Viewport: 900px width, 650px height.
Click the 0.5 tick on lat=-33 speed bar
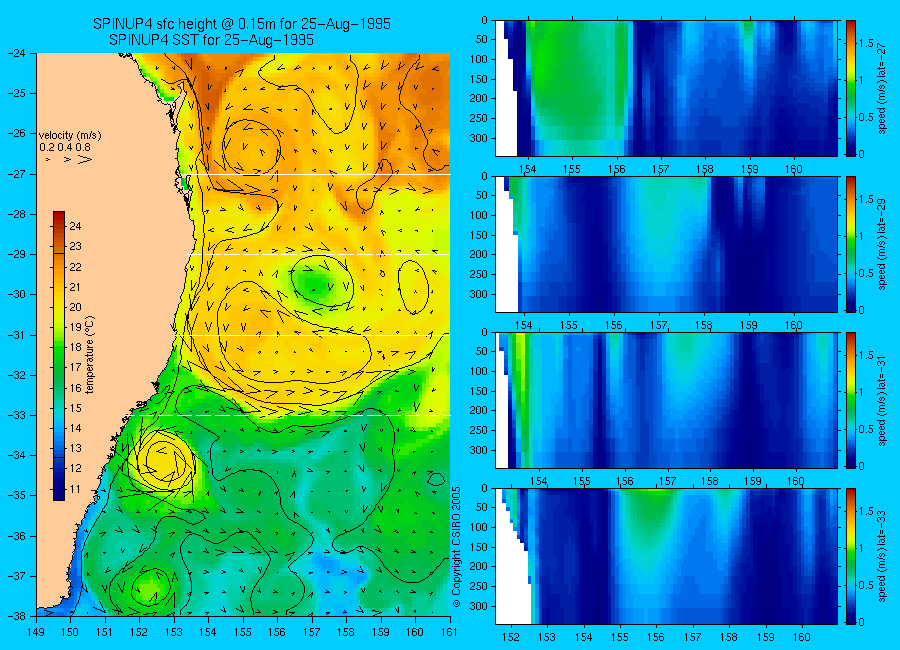867,585
